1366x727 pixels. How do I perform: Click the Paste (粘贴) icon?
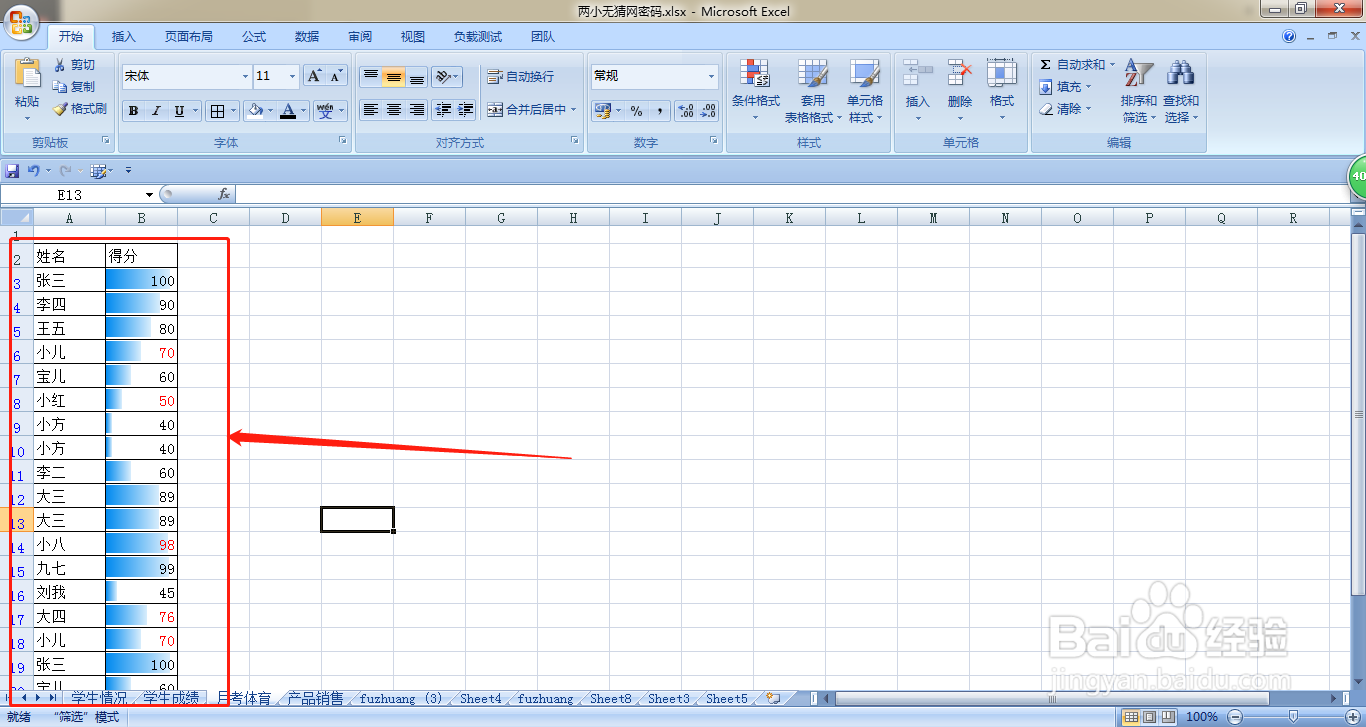pos(27,73)
